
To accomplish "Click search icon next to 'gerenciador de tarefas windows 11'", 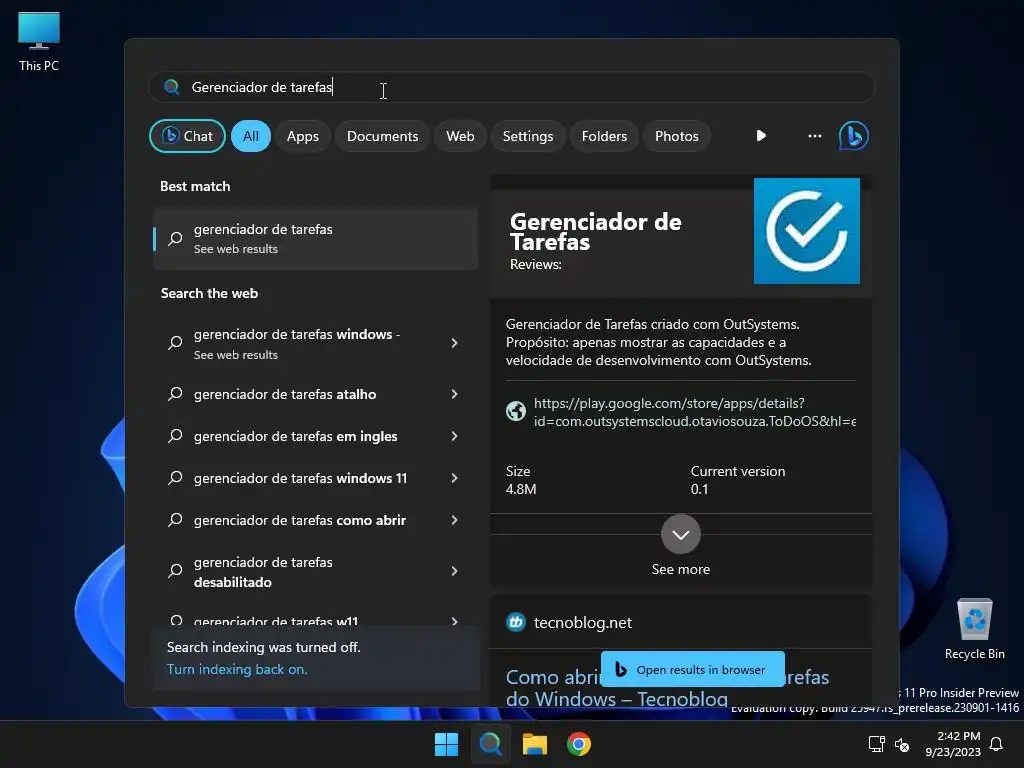I will 175,478.
